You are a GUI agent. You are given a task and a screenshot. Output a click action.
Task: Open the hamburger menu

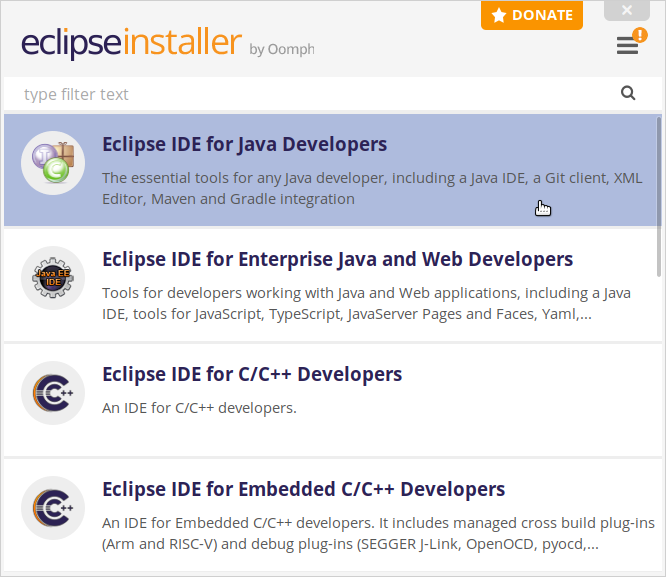pyautogui.click(x=627, y=46)
